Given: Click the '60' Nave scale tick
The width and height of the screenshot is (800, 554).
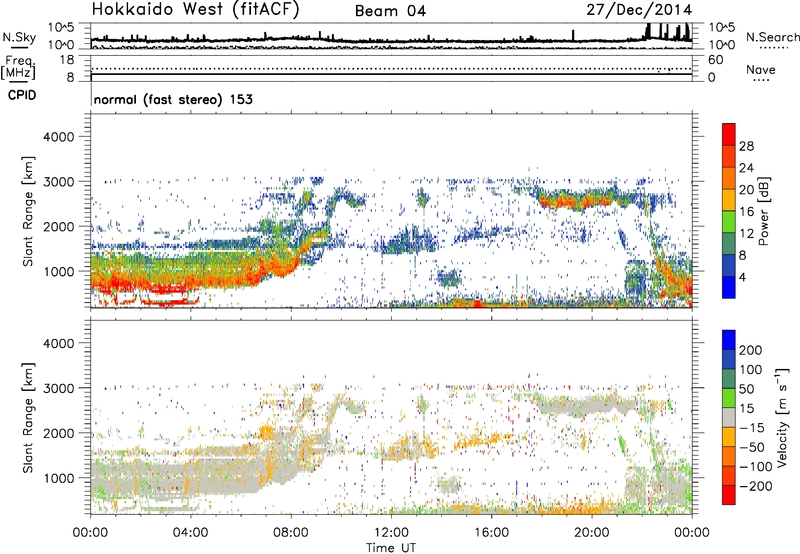Looking at the screenshot, I should tap(715, 60).
